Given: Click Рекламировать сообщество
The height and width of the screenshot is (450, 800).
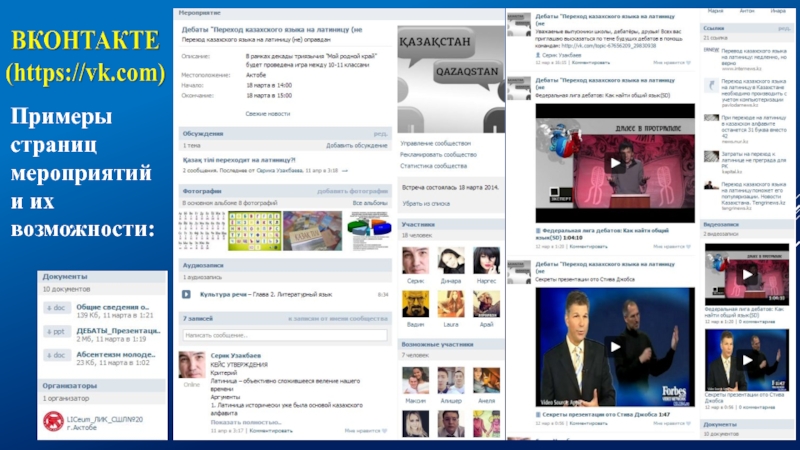Looking at the screenshot, I should [438, 155].
